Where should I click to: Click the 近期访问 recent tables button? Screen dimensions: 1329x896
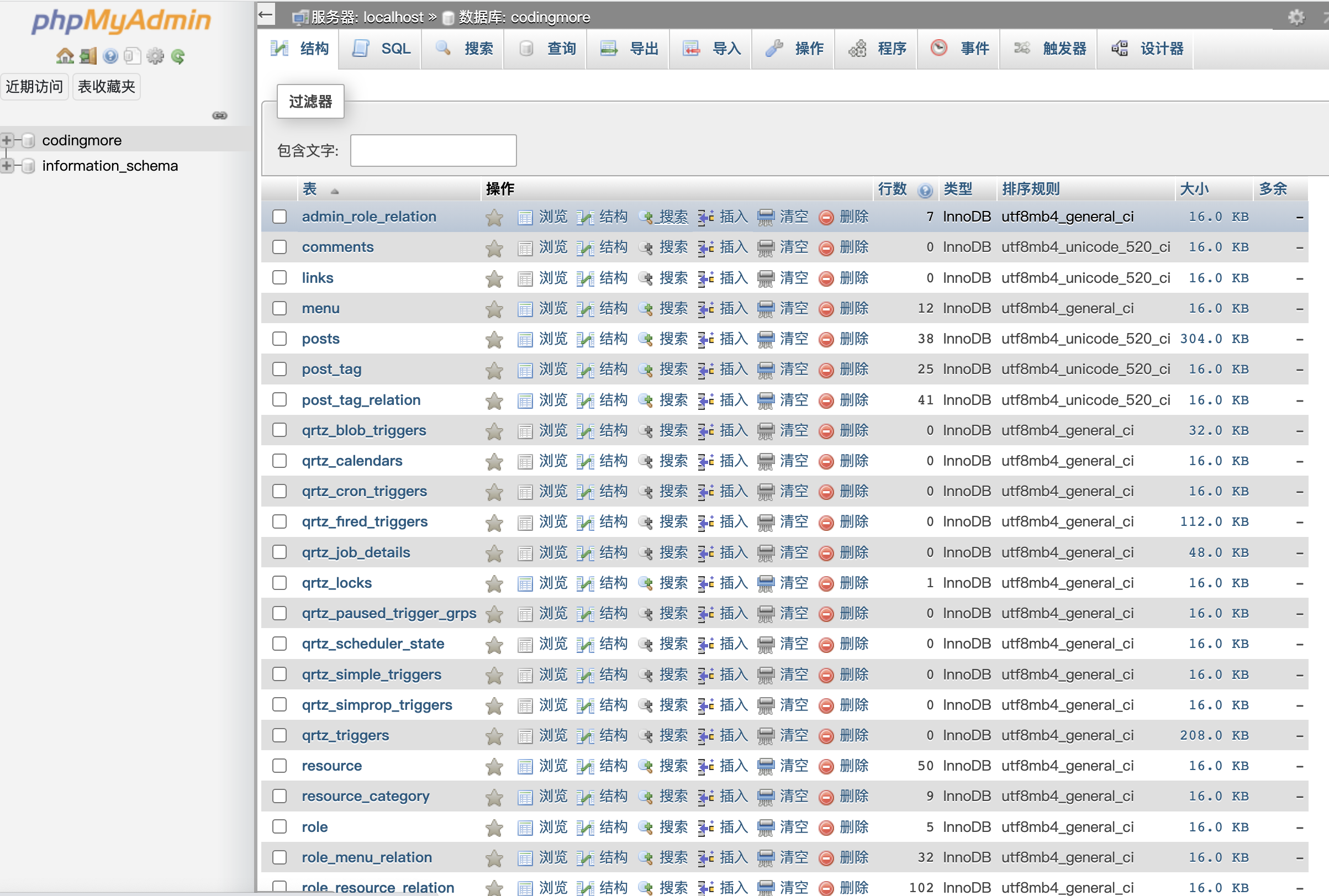tap(34, 87)
